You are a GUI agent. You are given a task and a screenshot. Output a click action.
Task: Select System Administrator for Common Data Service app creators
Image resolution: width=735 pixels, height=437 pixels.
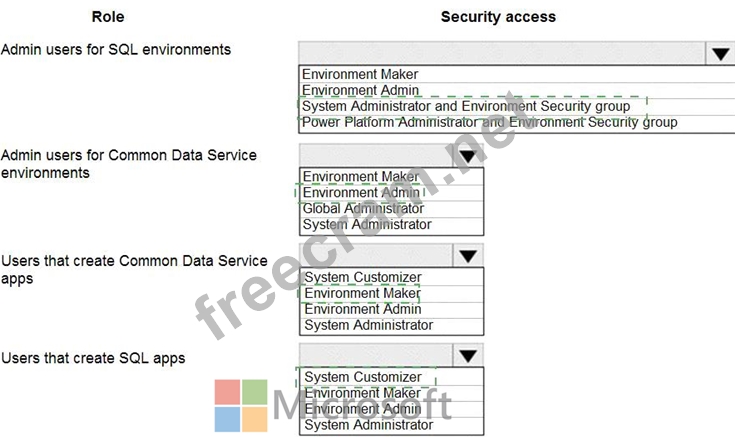point(391,325)
